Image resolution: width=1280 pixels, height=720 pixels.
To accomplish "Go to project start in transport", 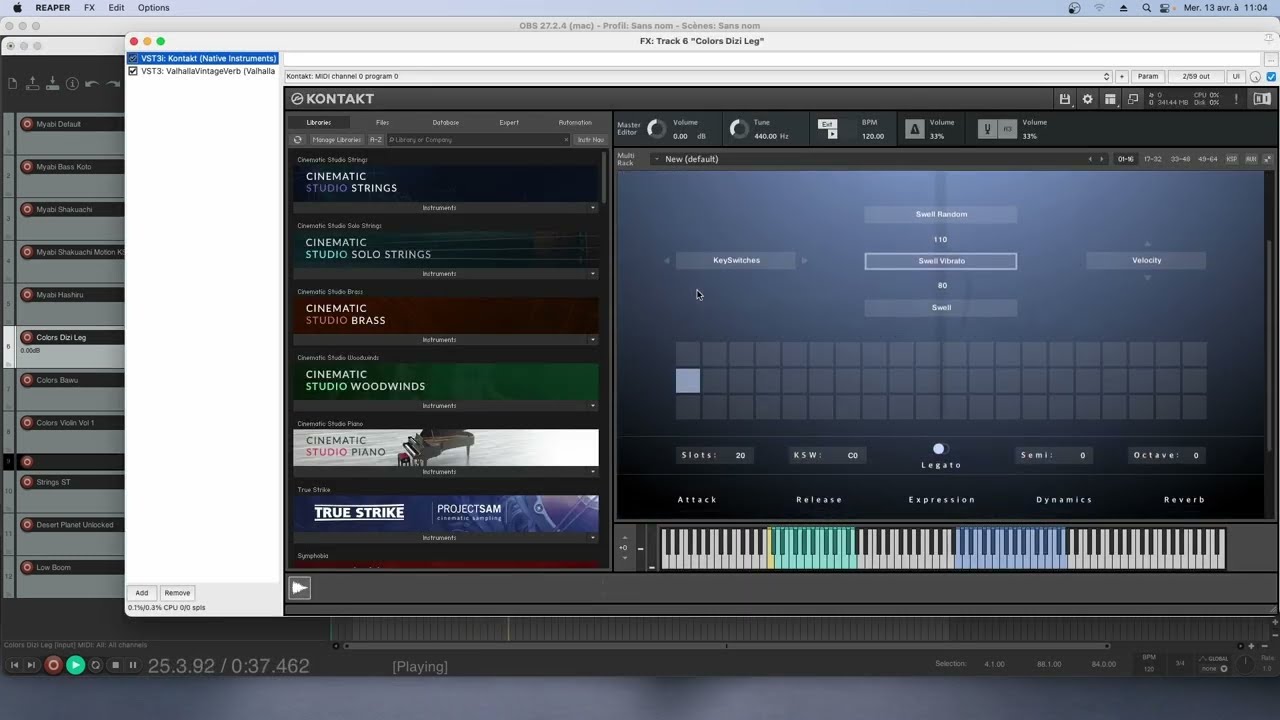I will pyautogui.click(x=14, y=665).
